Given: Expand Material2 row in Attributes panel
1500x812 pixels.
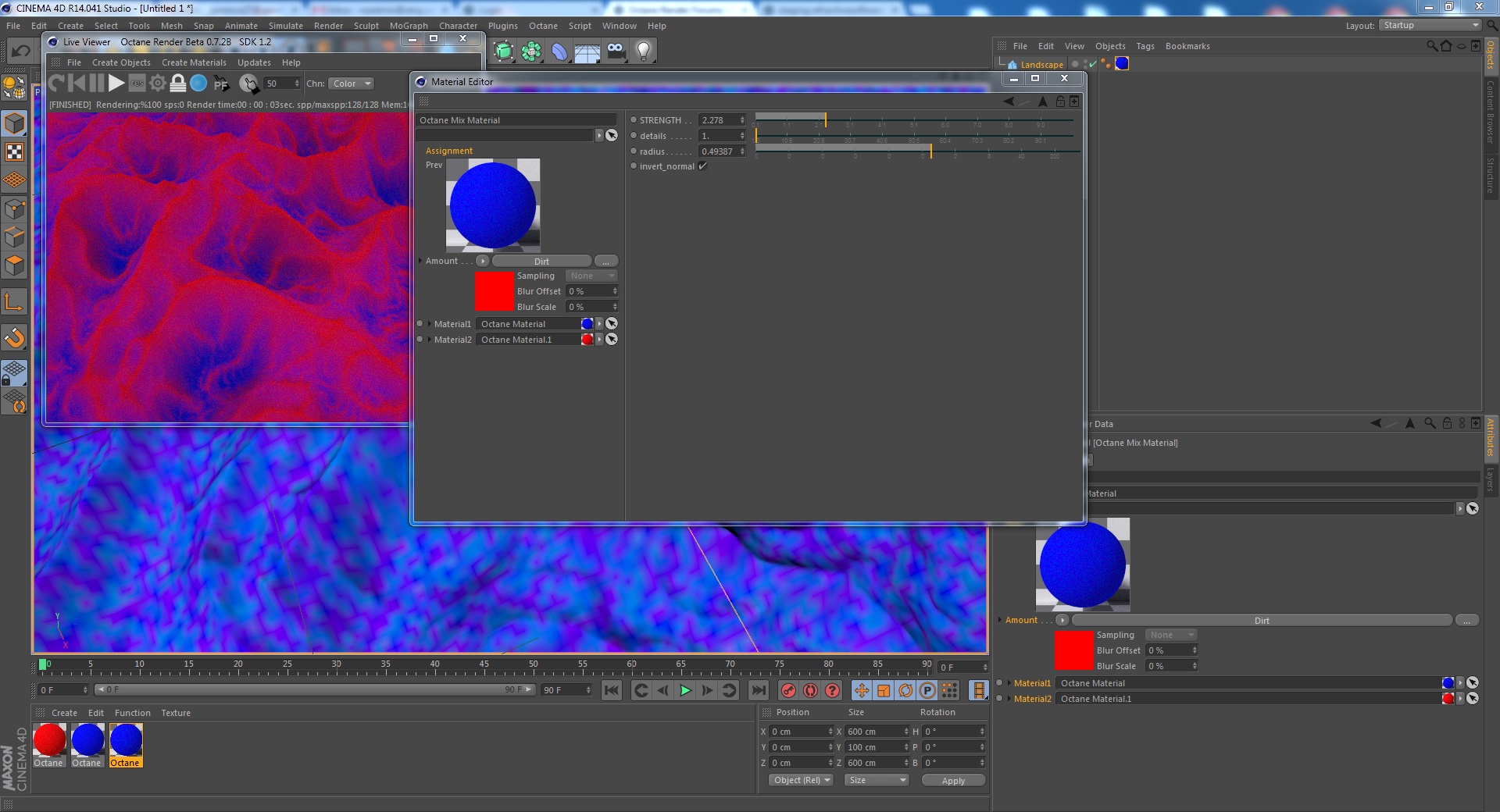Looking at the screenshot, I should [x=1009, y=699].
